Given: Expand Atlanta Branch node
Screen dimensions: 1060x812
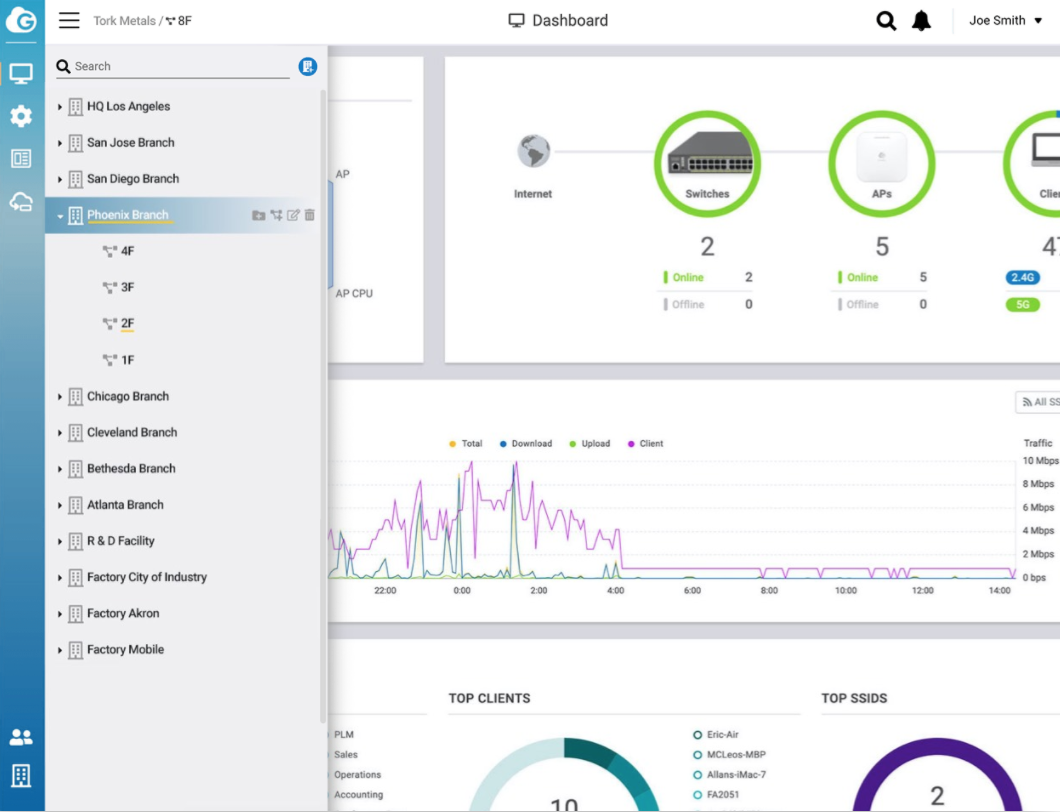Looking at the screenshot, I should (x=59, y=505).
